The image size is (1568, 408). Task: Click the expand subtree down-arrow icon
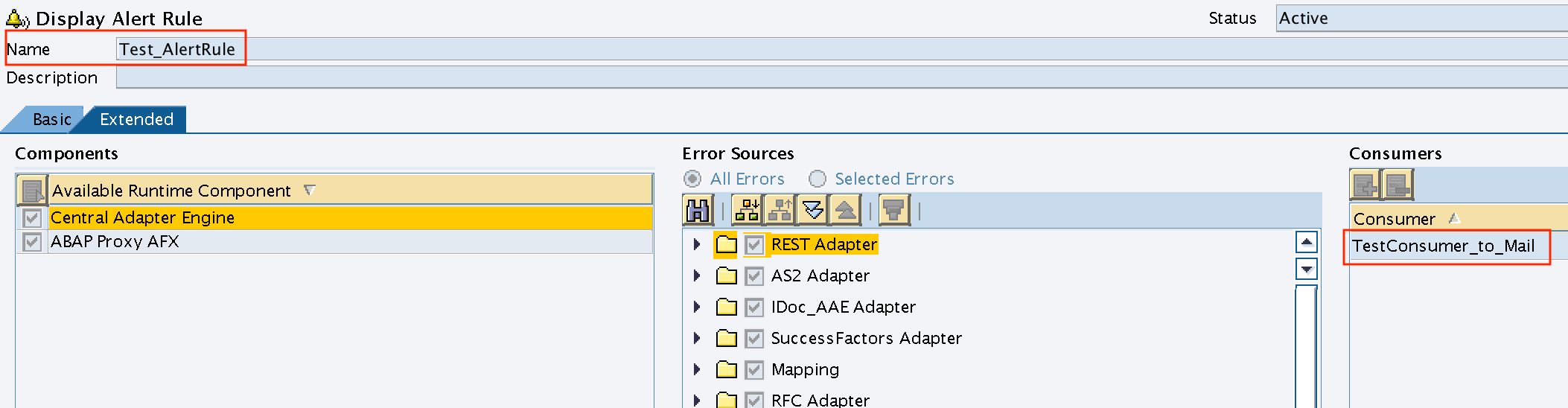click(x=812, y=211)
